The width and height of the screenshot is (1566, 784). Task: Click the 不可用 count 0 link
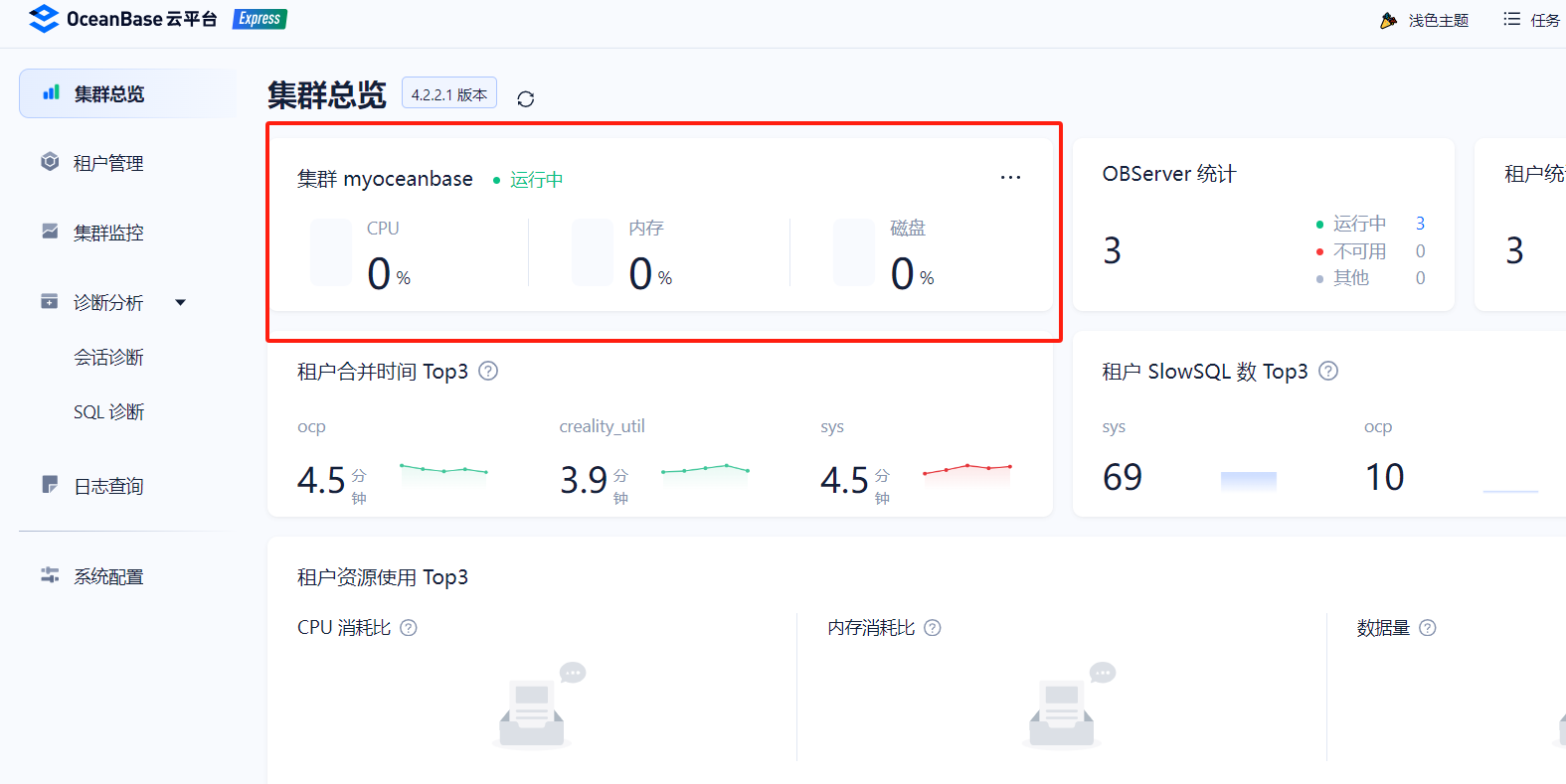point(1420,250)
